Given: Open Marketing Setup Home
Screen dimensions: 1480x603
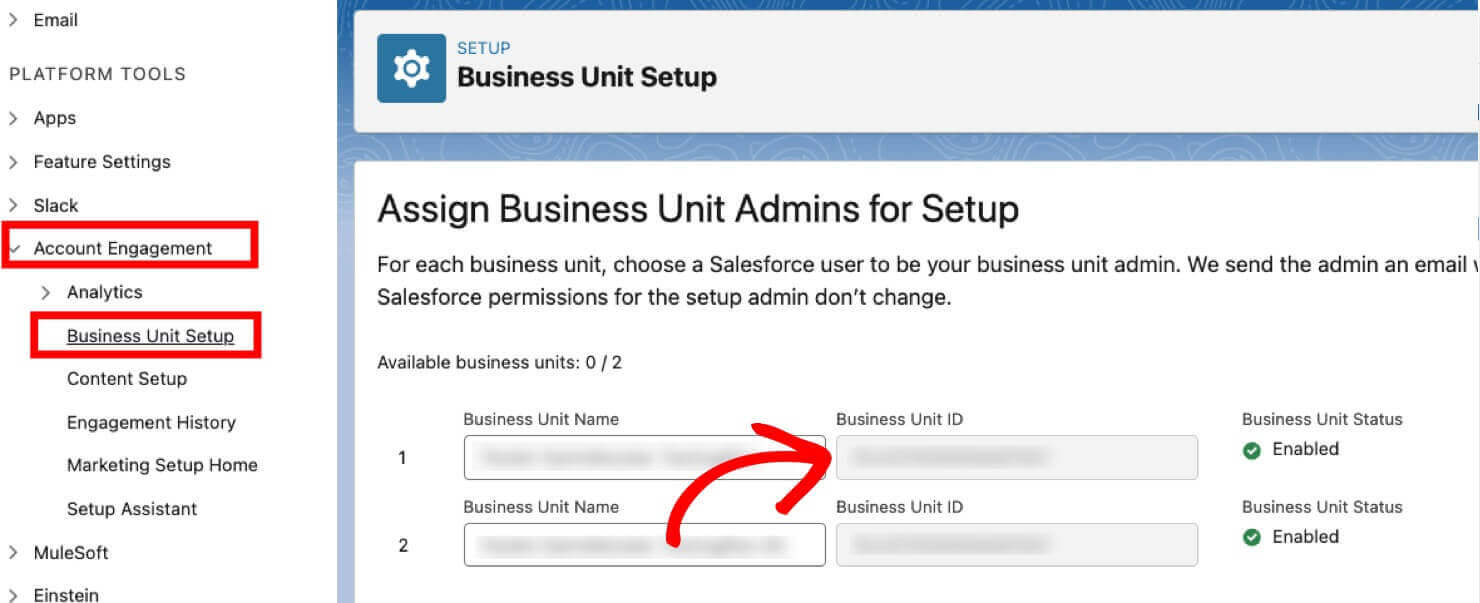Looking at the screenshot, I should [x=161, y=465].
